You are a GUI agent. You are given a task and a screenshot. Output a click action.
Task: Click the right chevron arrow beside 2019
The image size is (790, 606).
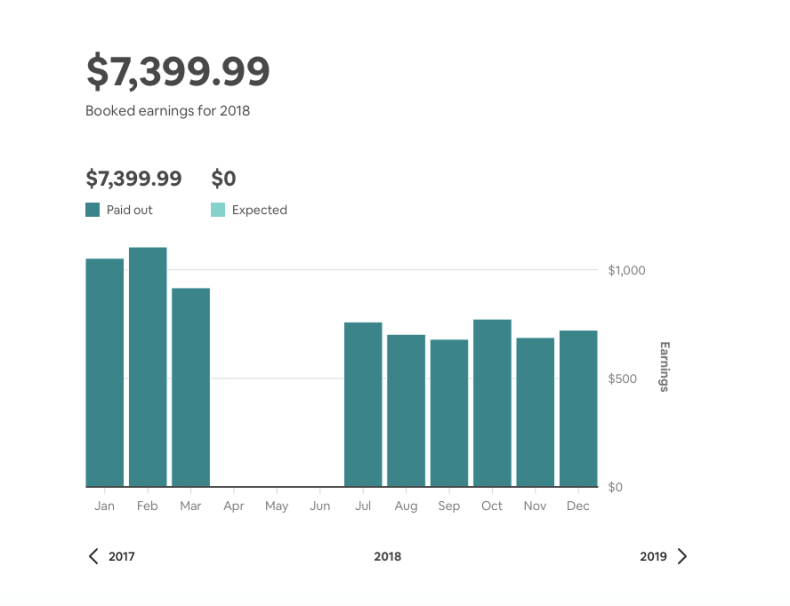[682, 556]
